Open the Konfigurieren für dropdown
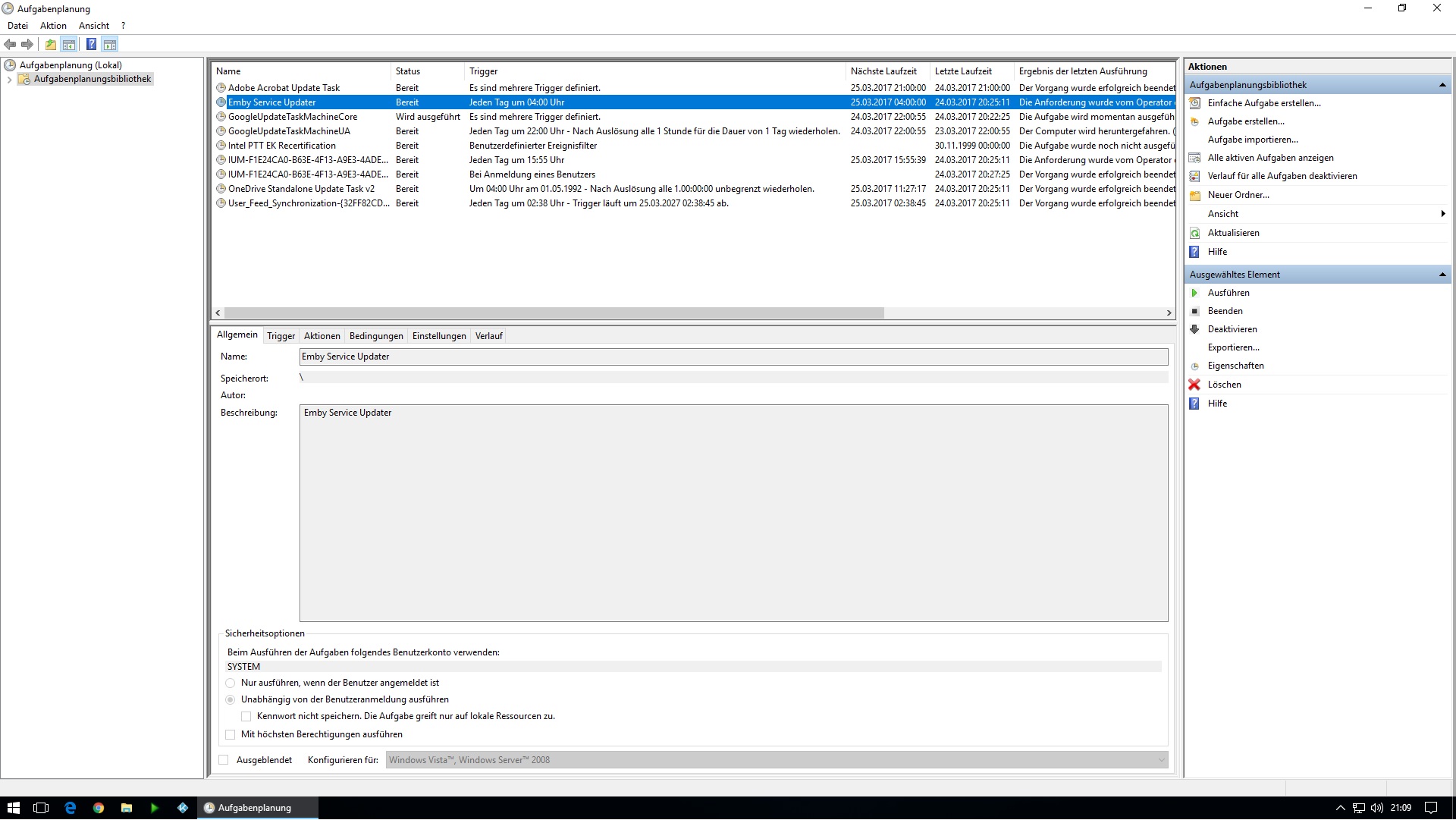Viewport: 1456px width, 820px height. 777,760
